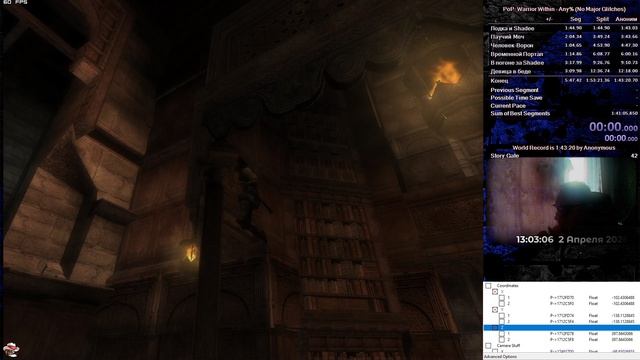Select the 'Временной Портал' split row
640x360 pixels.
click(564, 54)
